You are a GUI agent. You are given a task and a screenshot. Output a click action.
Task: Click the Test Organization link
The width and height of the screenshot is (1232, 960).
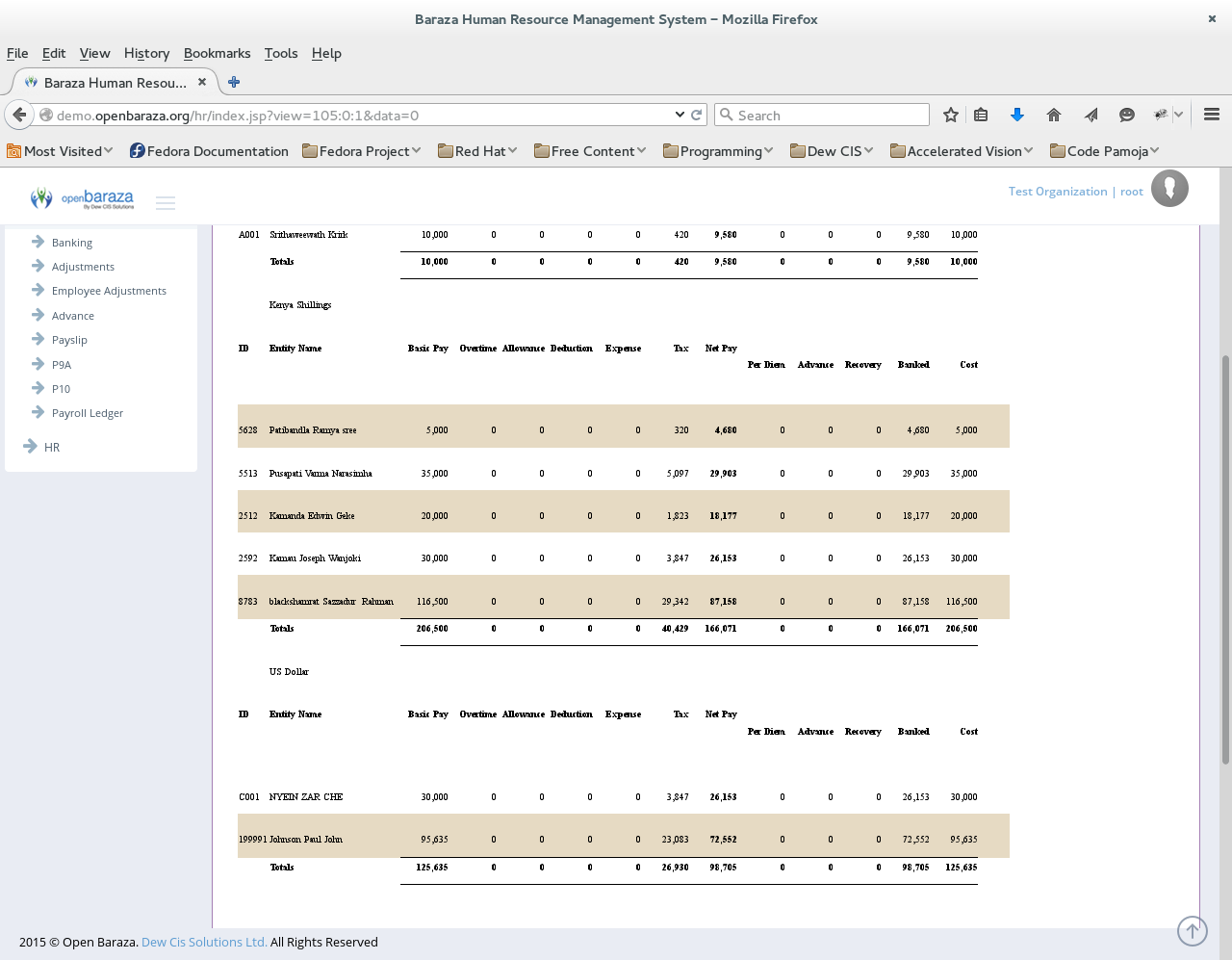(1058, 192)
